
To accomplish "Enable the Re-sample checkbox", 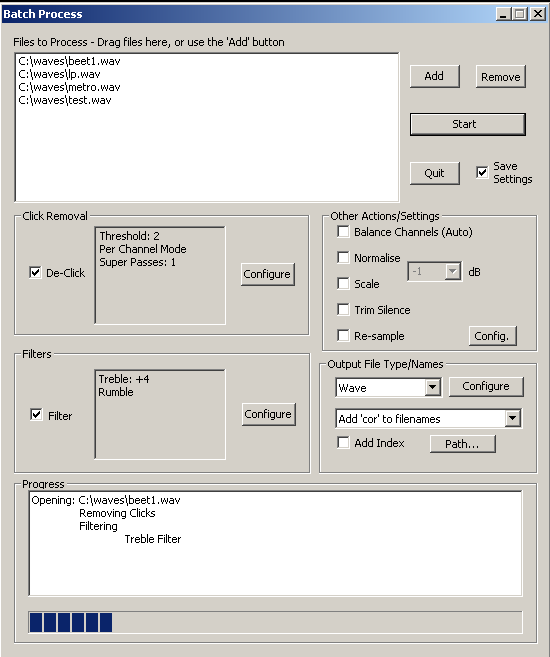I will click(x=343, y=335).
